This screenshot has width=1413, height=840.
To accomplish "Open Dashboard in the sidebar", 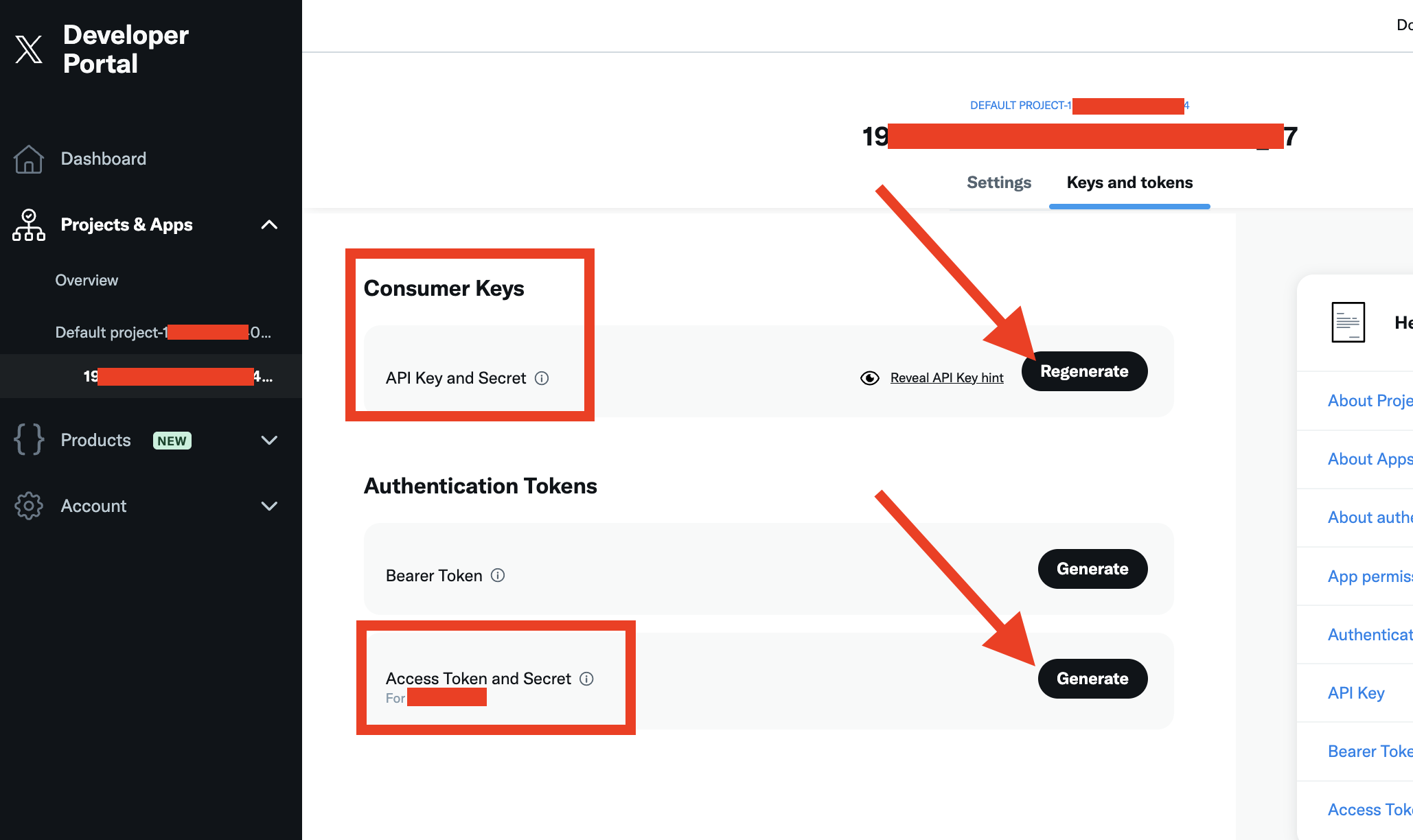I will pyautogui.click(x=104, y=159).
